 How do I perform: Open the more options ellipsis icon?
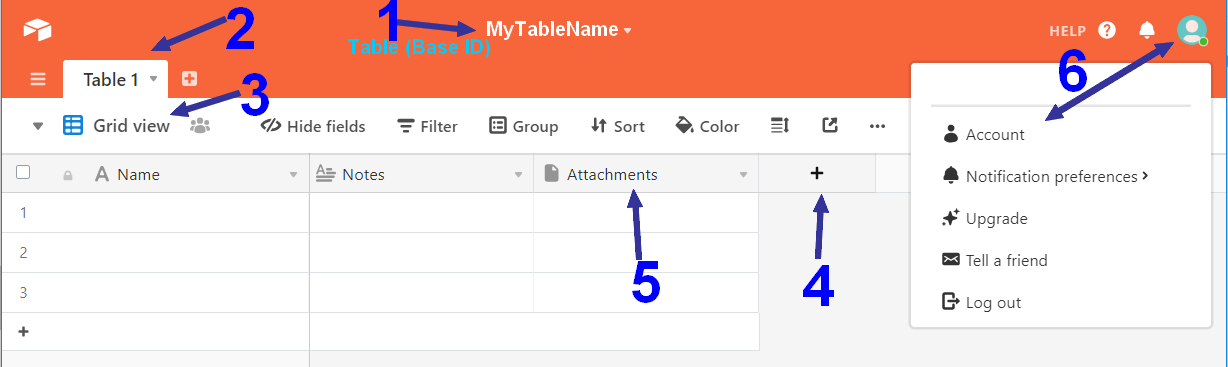pos(878,126)
